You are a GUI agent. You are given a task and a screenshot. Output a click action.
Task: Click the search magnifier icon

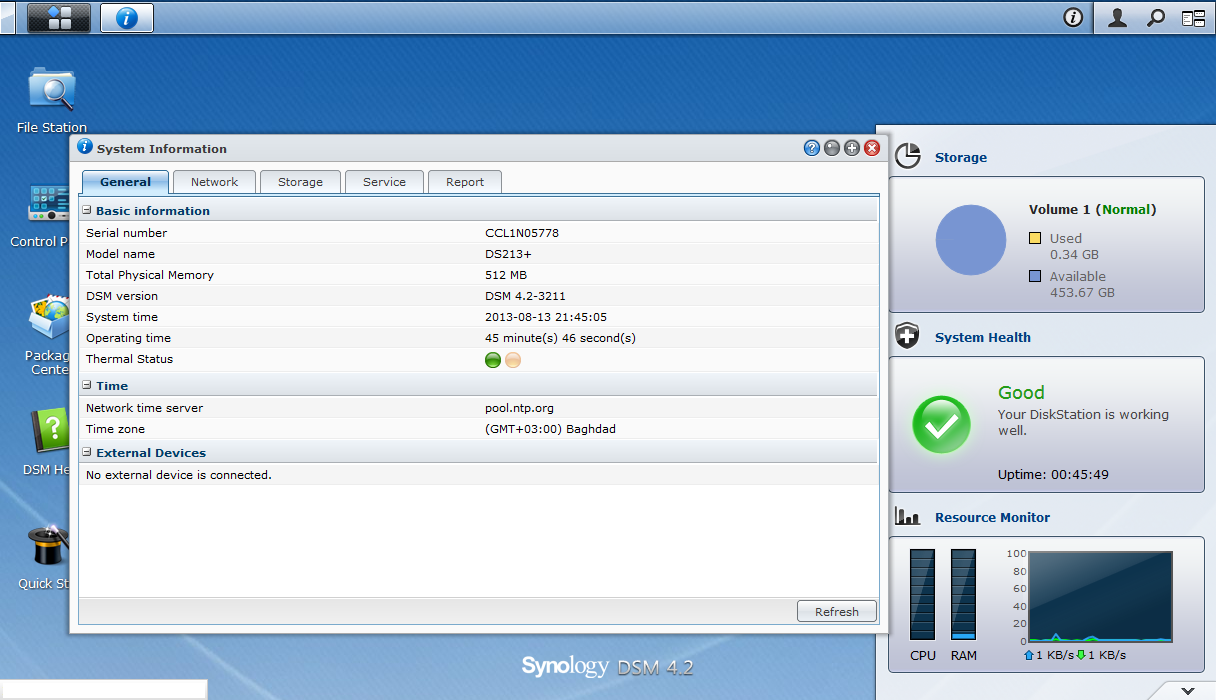(x=1155, y=17)
